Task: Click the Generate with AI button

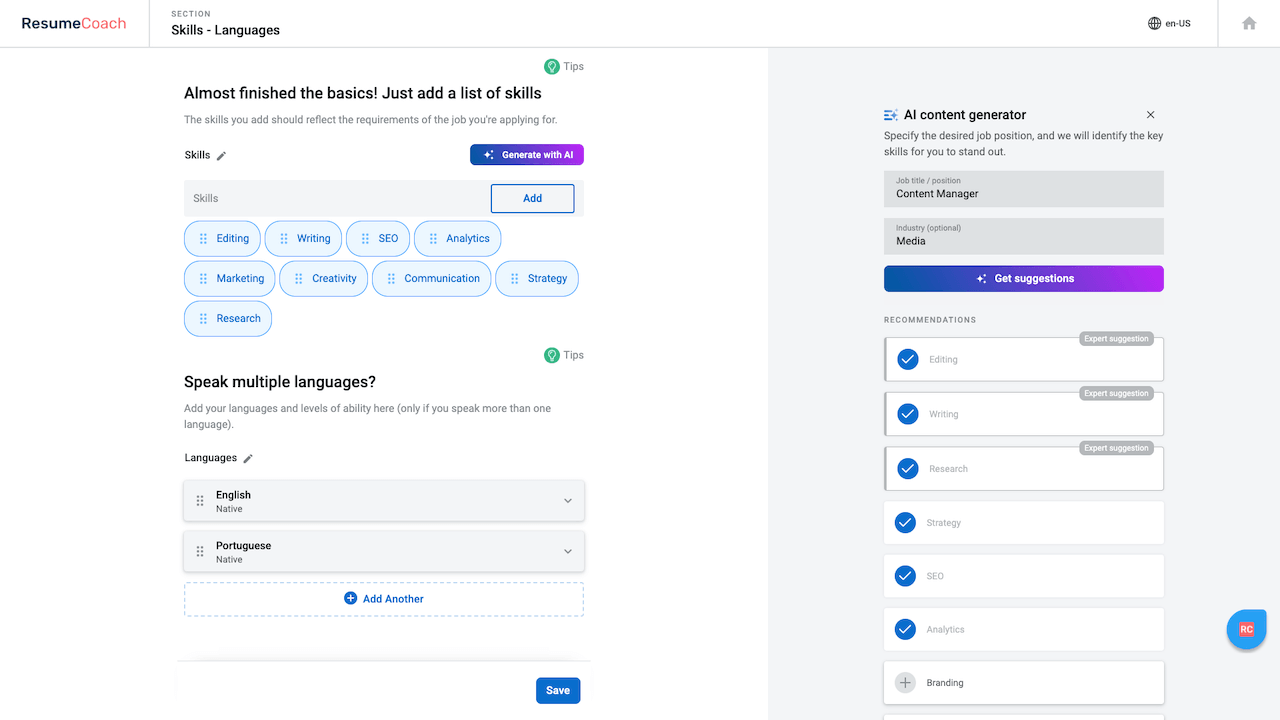Action: tap(527, 155)
